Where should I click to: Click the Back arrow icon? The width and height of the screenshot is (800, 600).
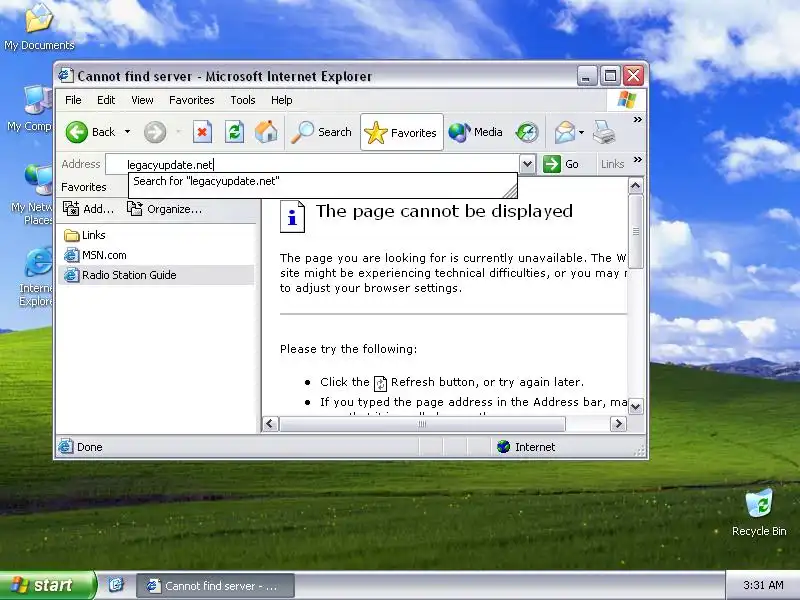pos(77,132)
